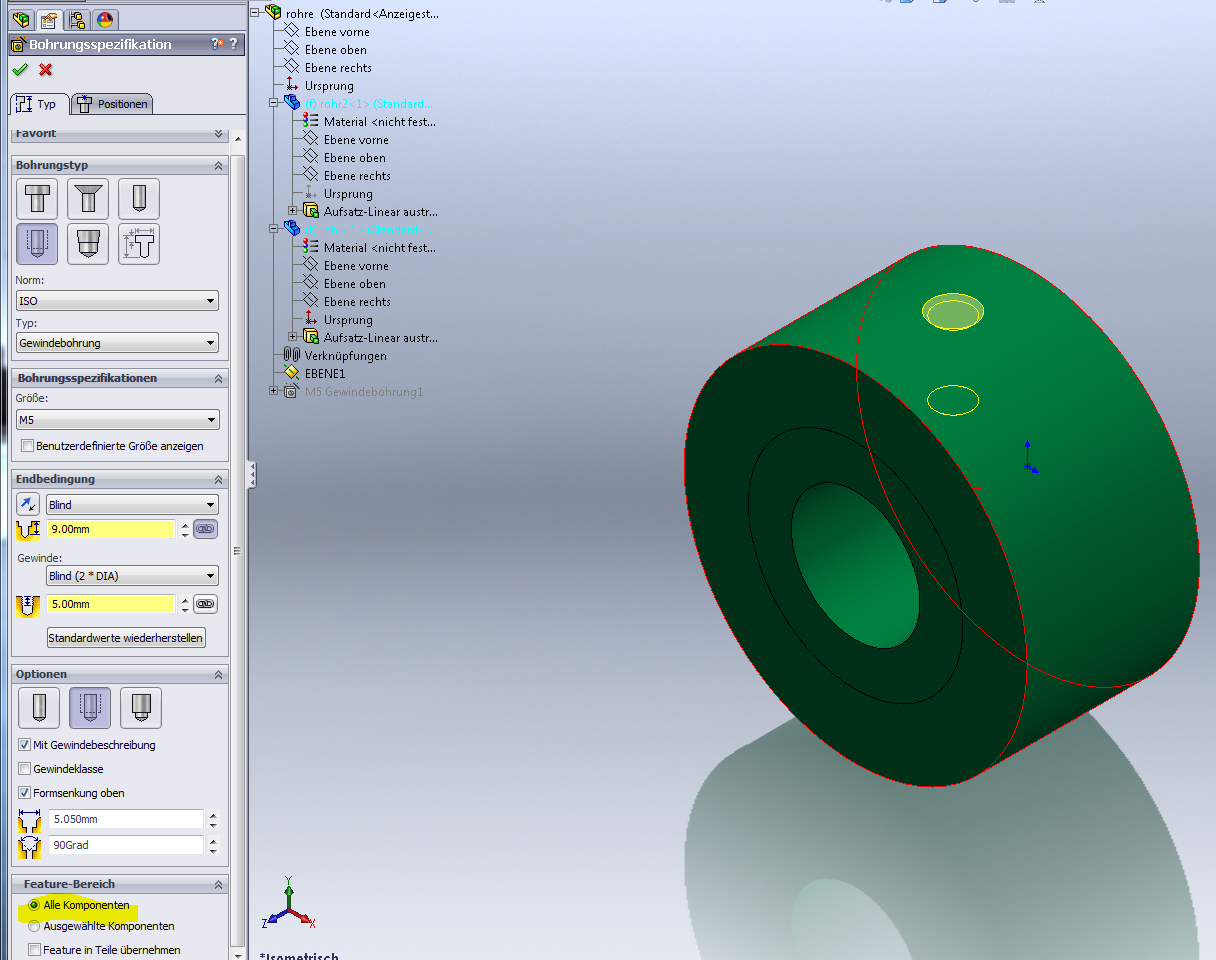Switch to the Typ tab
The image size is (1216, 960).
(39, 104)
